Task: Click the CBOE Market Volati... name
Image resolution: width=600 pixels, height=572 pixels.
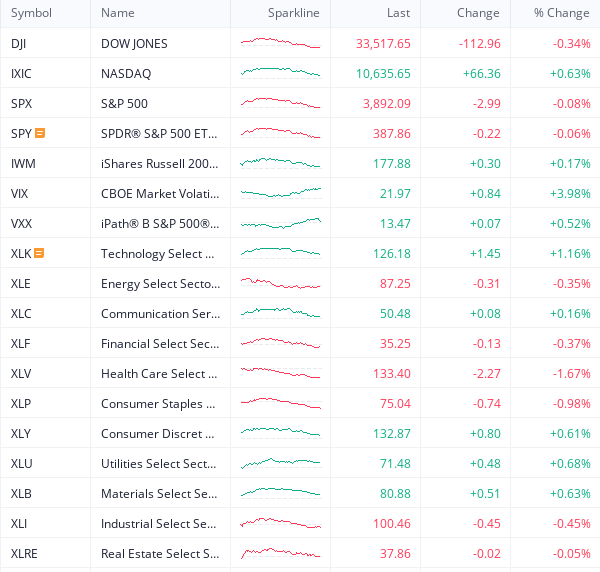Action: coord(160,194)
